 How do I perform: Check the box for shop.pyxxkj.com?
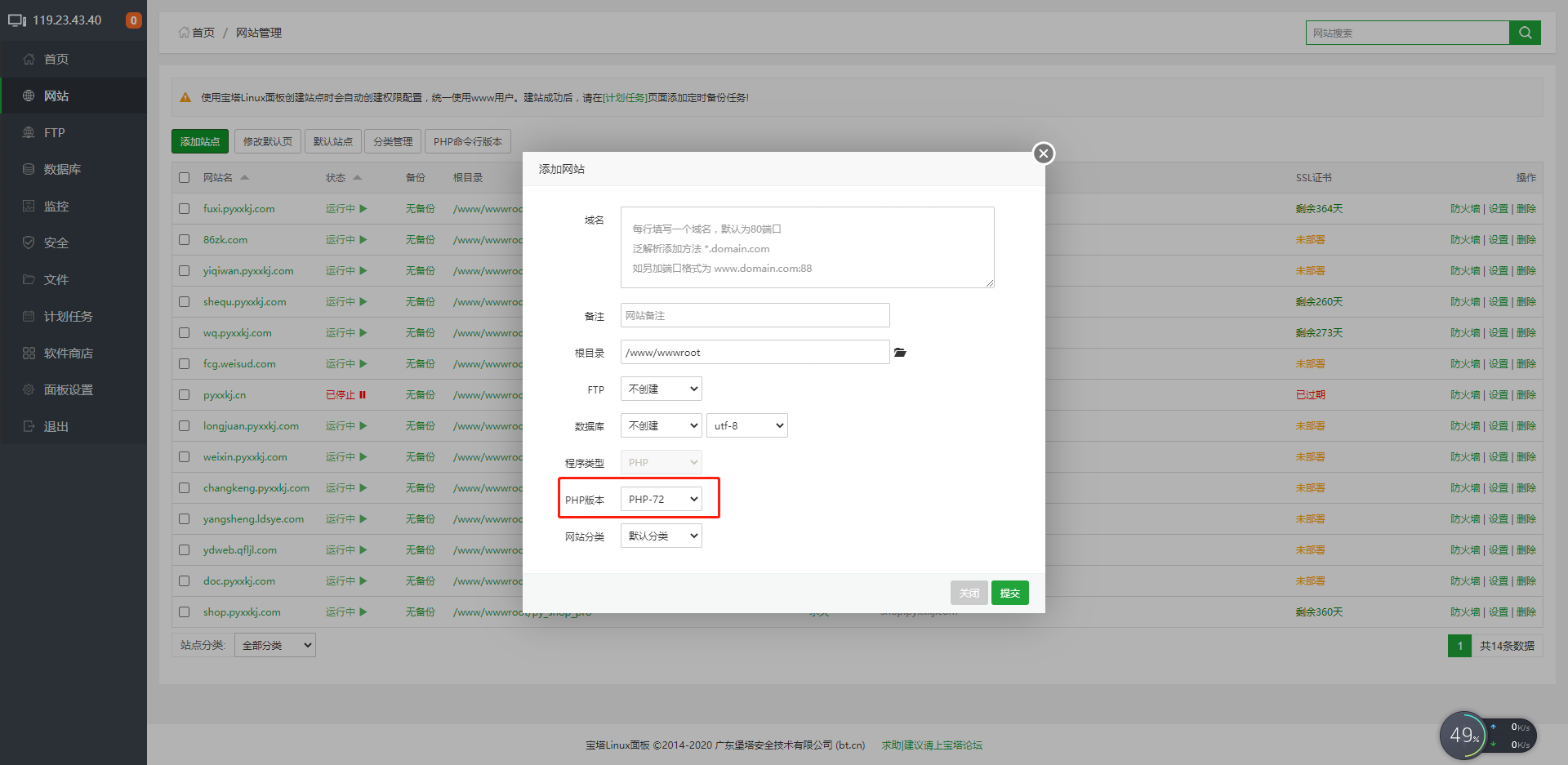(x=185, y=612)
